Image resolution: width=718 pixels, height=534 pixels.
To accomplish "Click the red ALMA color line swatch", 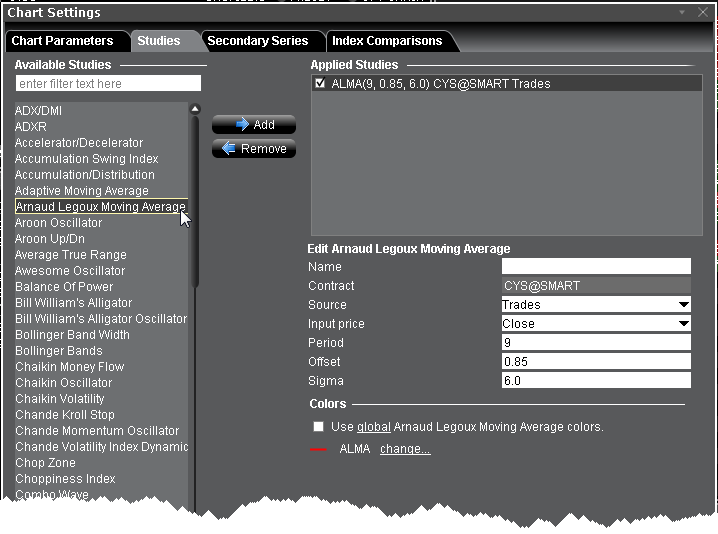I will 319,450.
